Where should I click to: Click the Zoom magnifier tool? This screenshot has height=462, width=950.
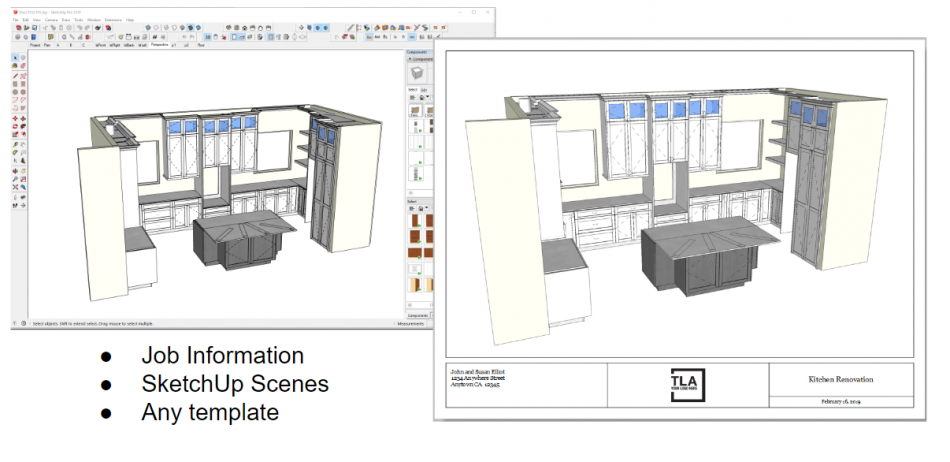click(15, 179)
